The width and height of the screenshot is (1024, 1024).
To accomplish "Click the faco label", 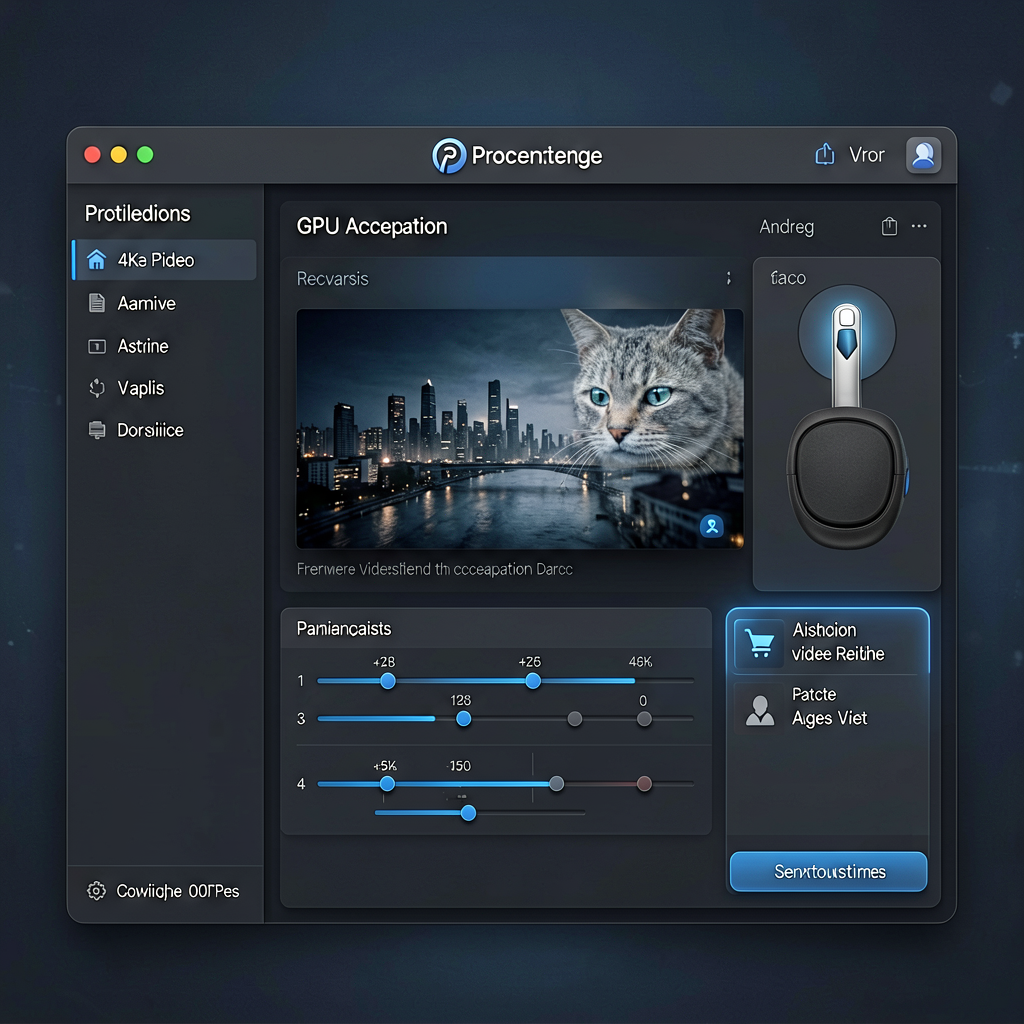I will pyautogui.click(x=788, y=278).
